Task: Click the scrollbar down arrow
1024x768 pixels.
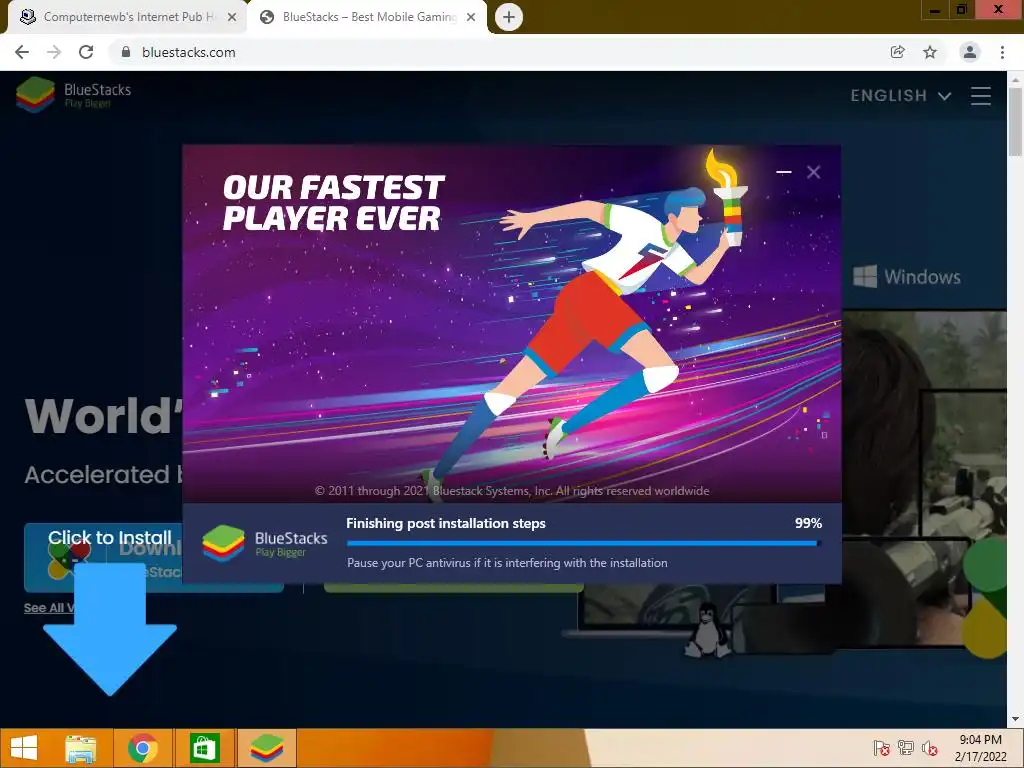Action: pos(1015,719)
